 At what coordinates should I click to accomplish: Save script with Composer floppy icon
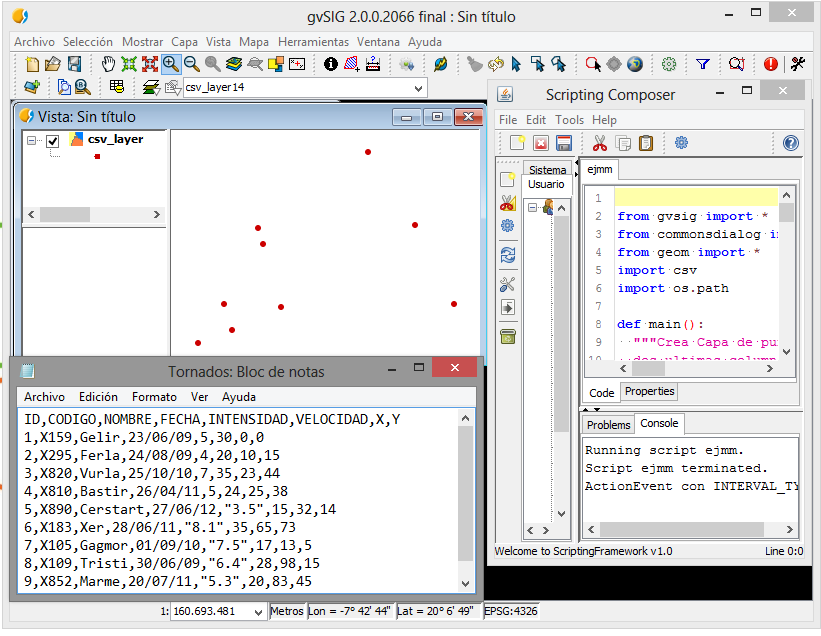(x=564, y=142)
